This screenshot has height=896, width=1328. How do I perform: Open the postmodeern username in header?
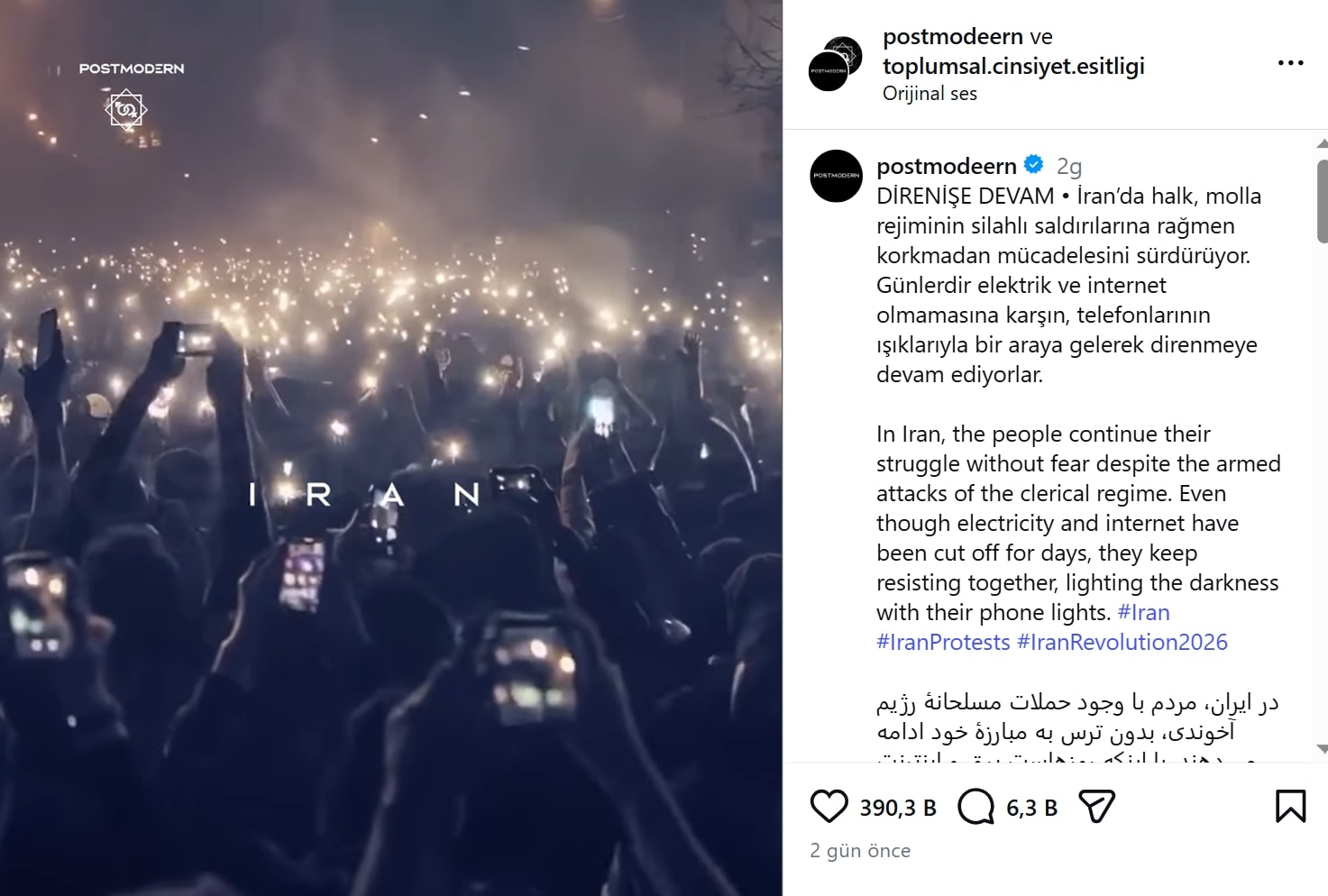point(953,37)
